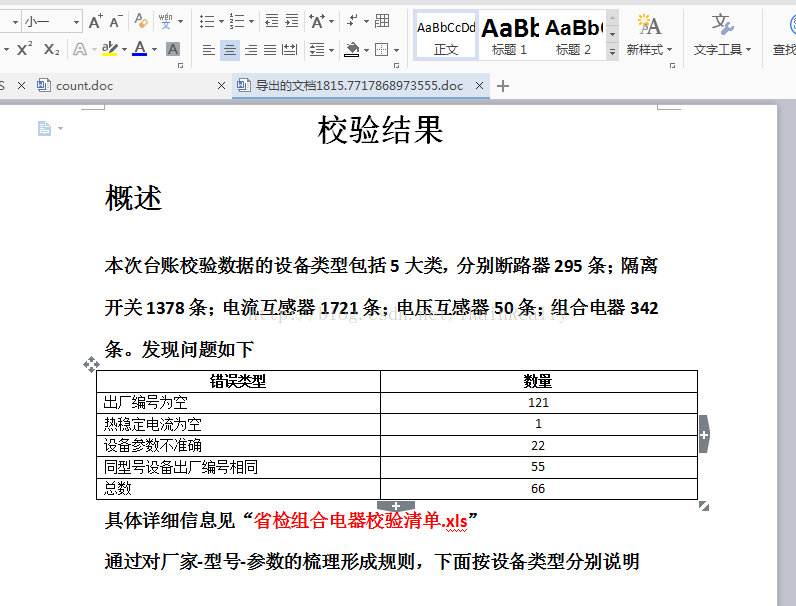The image size is (796, 606).
Task: Close the 导出的文档1815 document tab
Action: point(479,85)
